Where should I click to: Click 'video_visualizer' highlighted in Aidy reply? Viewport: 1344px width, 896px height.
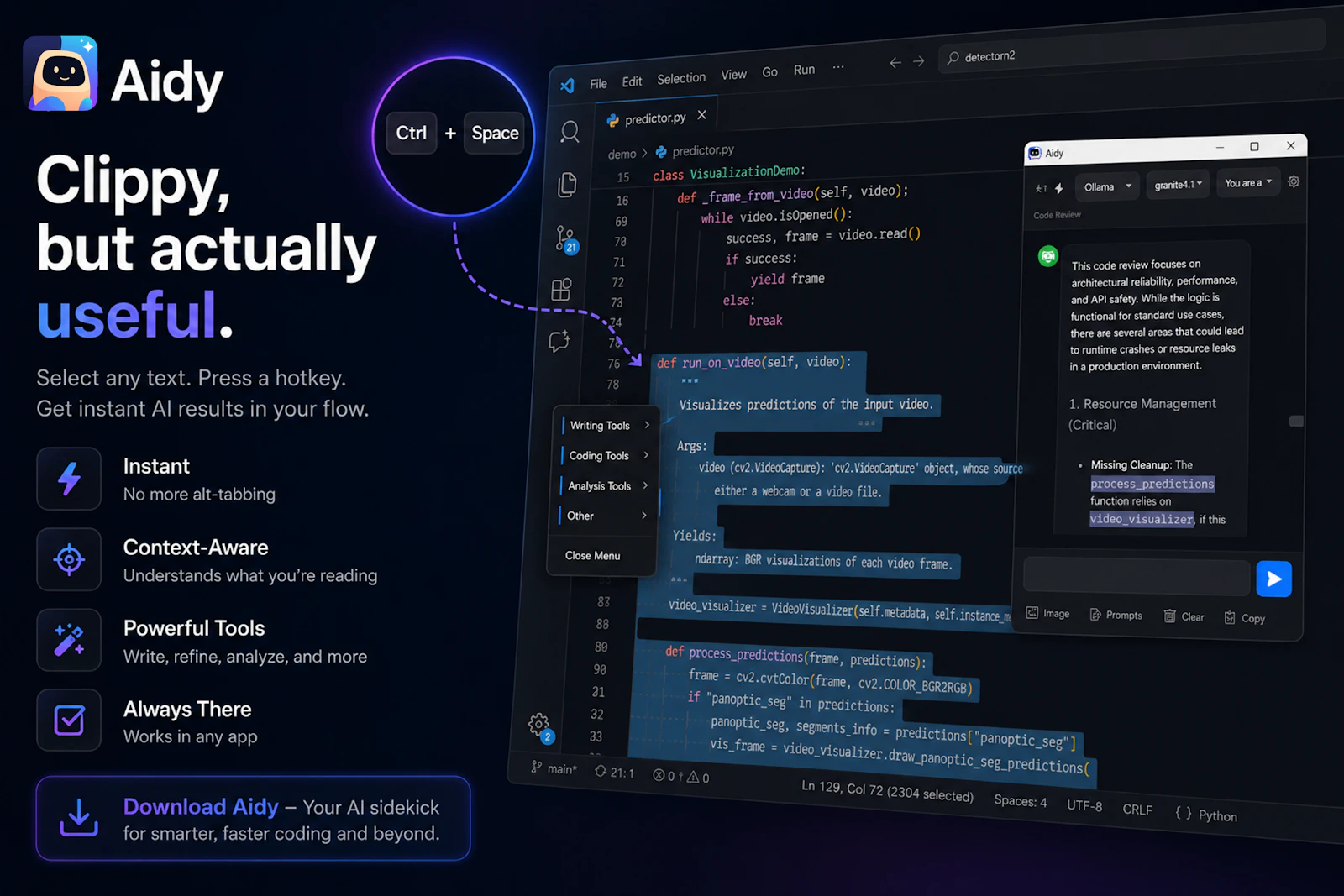tap(1142, 519)
